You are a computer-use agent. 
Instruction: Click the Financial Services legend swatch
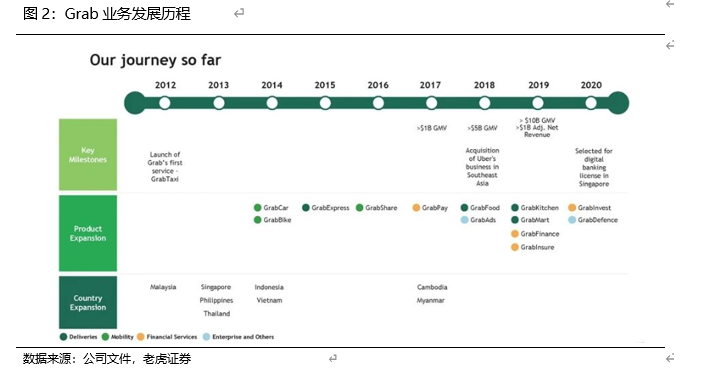(141, 337)
